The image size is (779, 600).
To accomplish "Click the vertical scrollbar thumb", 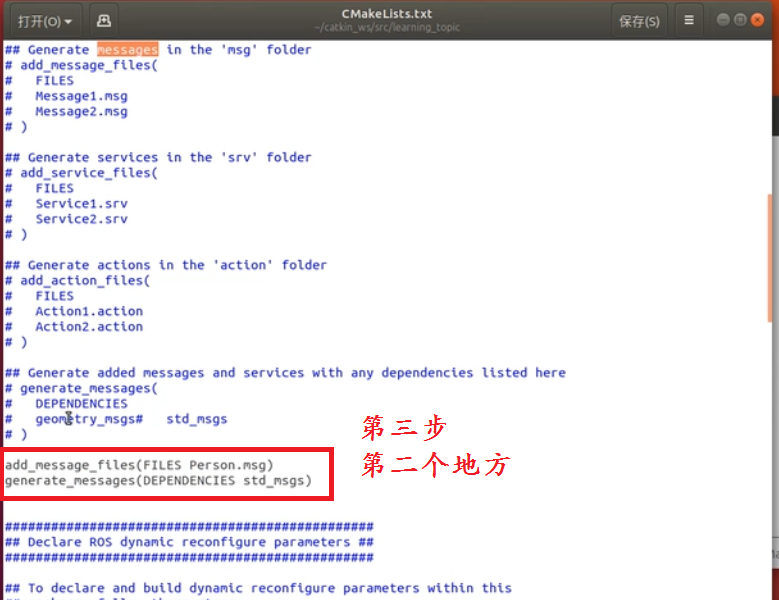I will [770, 258].
